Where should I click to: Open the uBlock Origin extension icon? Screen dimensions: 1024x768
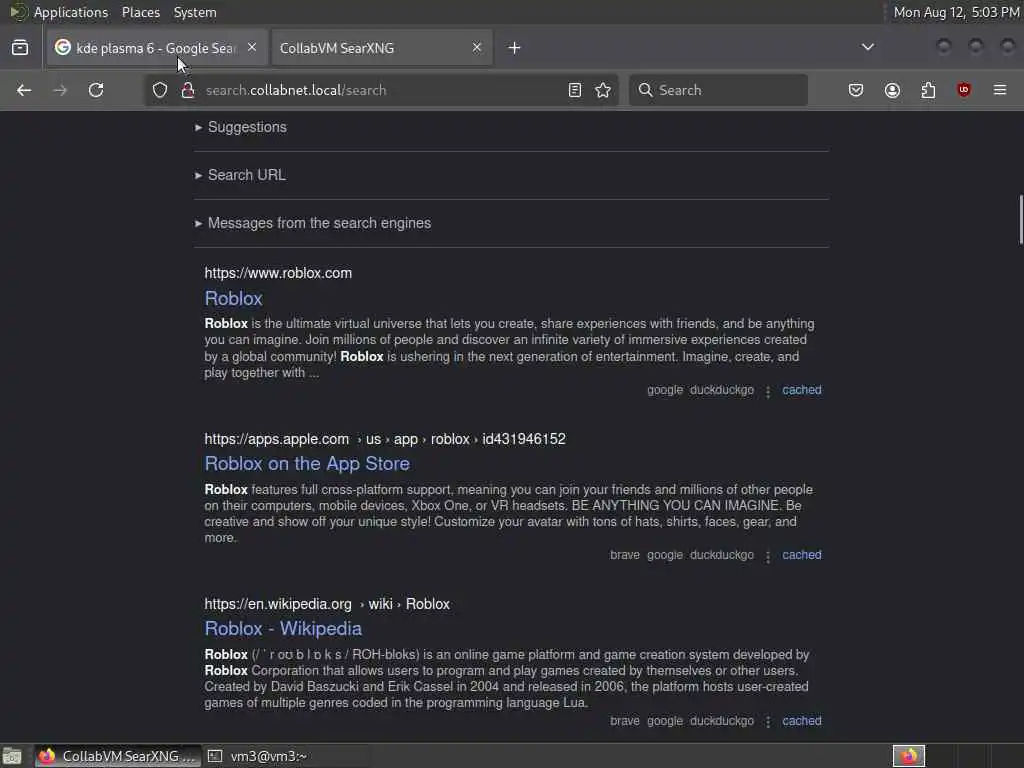[x=964, y=90]
